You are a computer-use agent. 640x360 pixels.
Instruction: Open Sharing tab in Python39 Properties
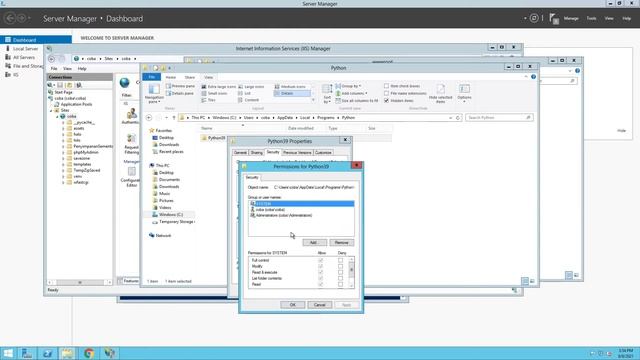(256, 153)
